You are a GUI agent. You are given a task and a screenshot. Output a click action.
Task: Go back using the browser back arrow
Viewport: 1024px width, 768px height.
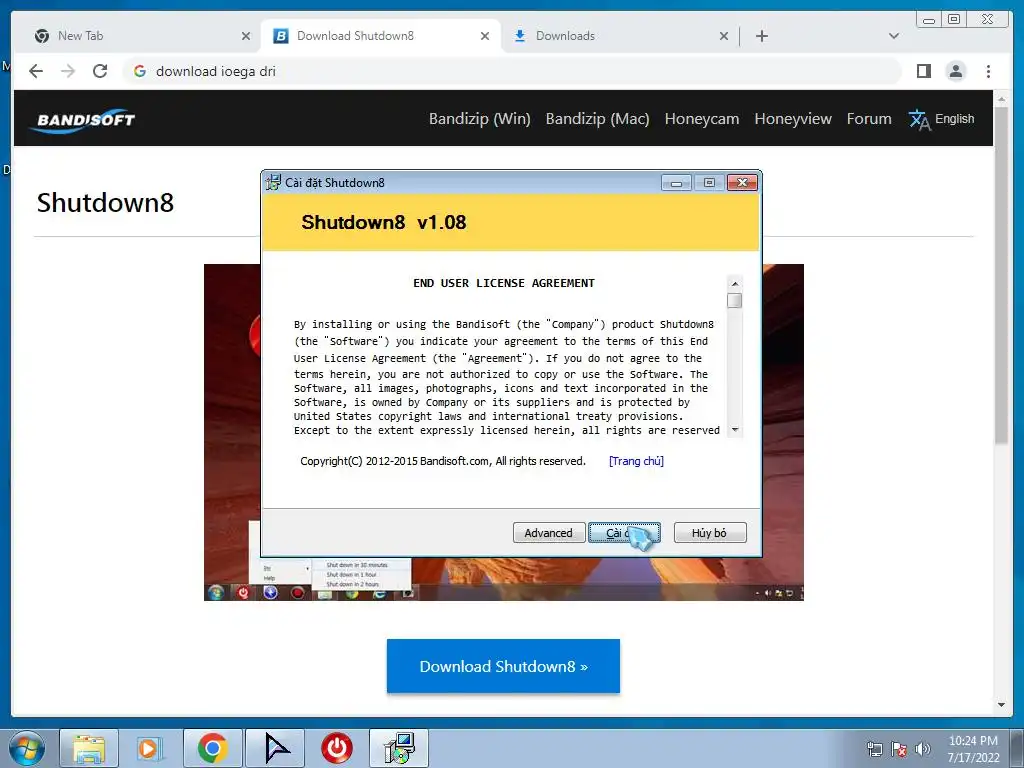(x=36, y=71)
